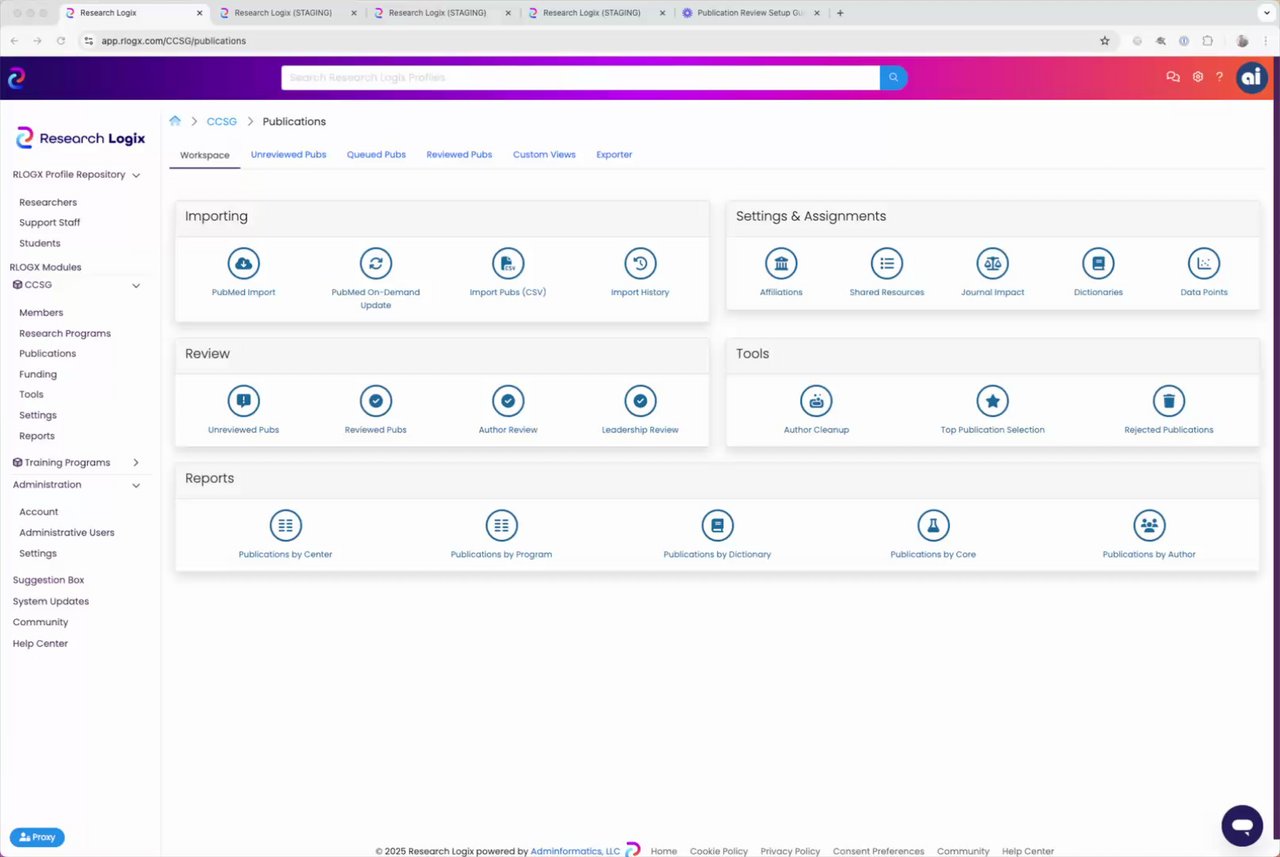Switch to the Queued Pubs tab

[x=376, y=155]
